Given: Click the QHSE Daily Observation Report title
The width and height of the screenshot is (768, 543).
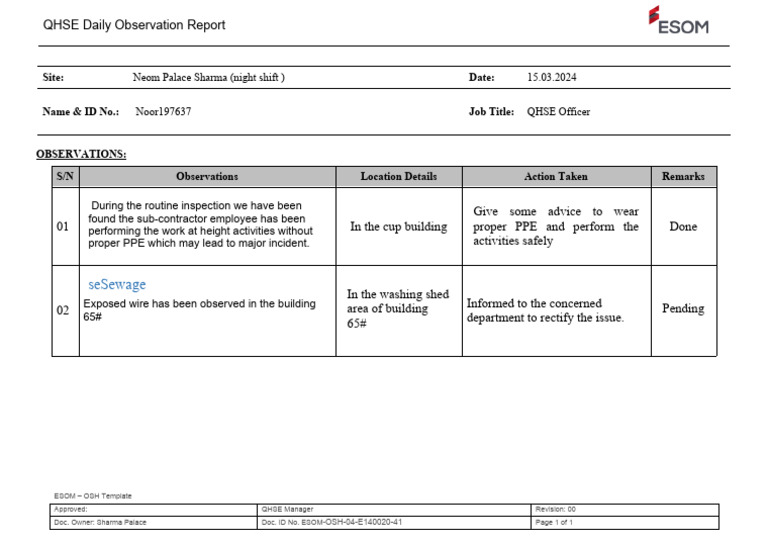Looking at the screenshot, I should 134,25.
